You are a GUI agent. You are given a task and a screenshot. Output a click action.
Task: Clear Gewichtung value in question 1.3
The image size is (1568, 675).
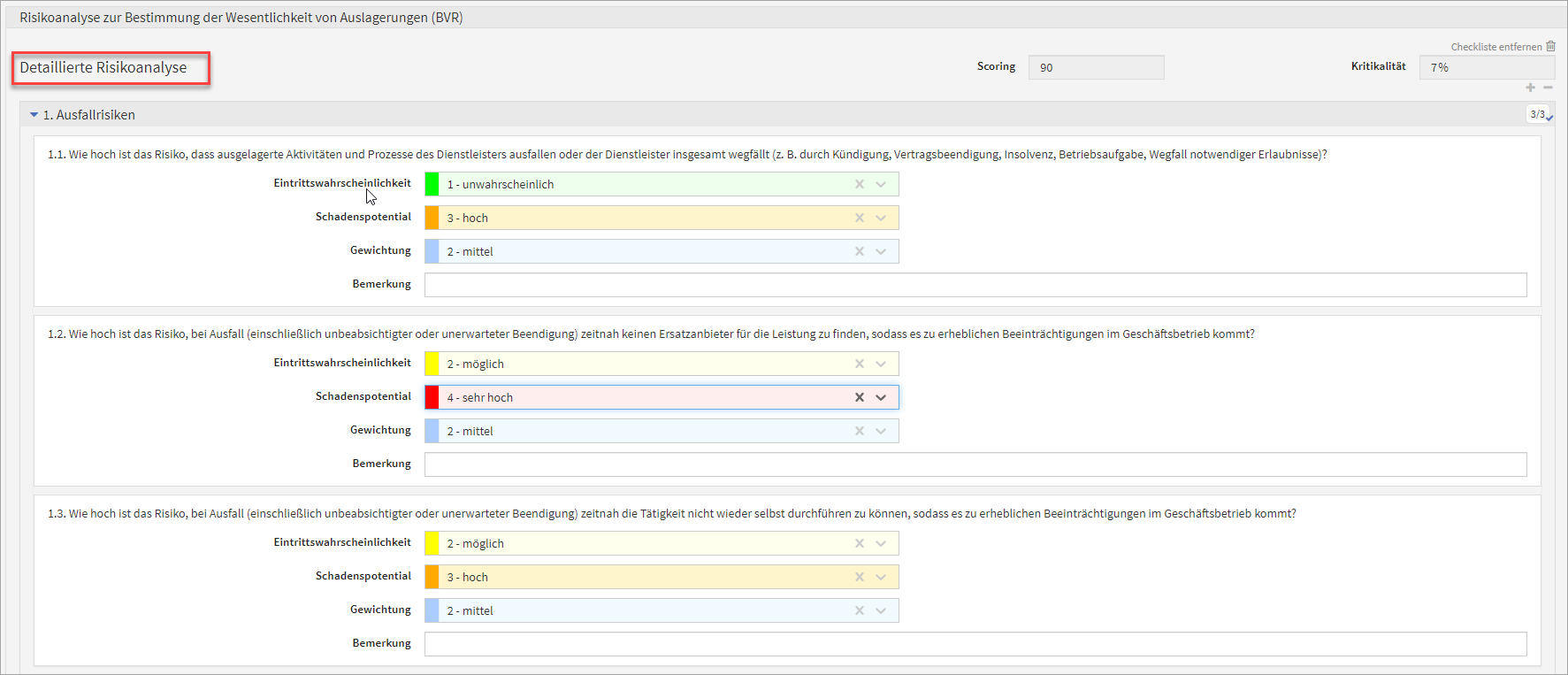[859, 610]
